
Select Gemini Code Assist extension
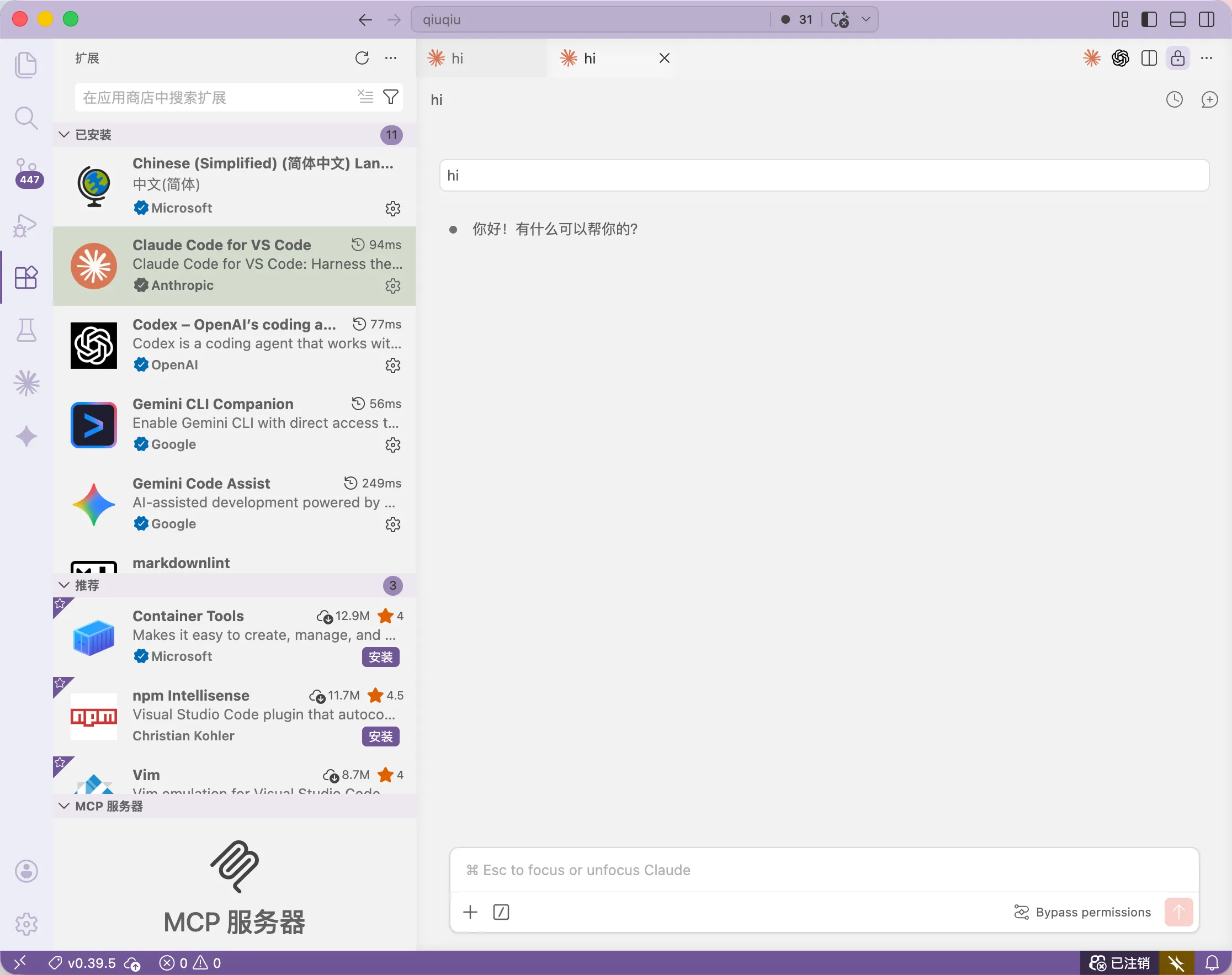(x=234, y=505)
